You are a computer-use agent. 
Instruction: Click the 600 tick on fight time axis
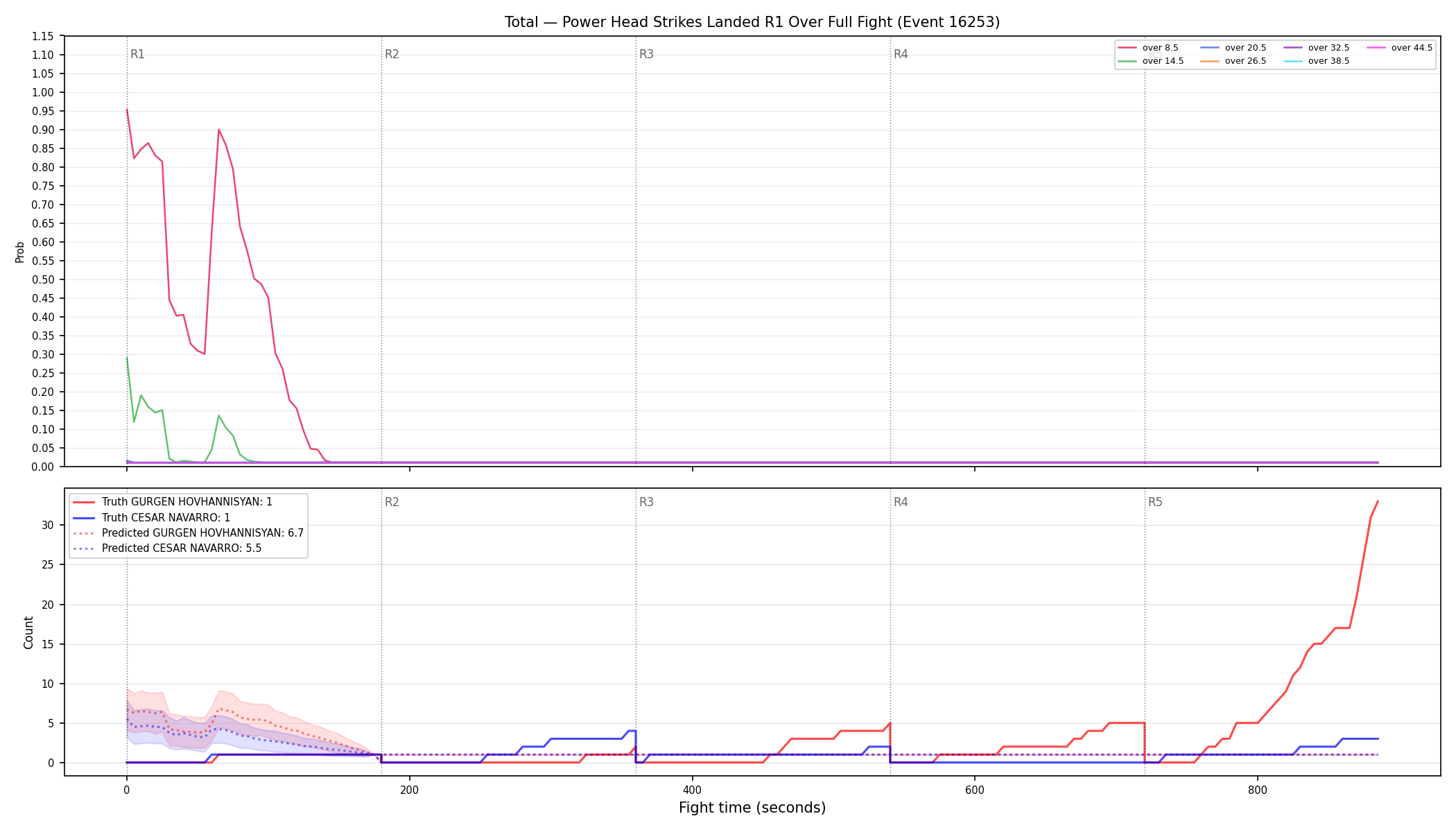click(x=975, y=790)
